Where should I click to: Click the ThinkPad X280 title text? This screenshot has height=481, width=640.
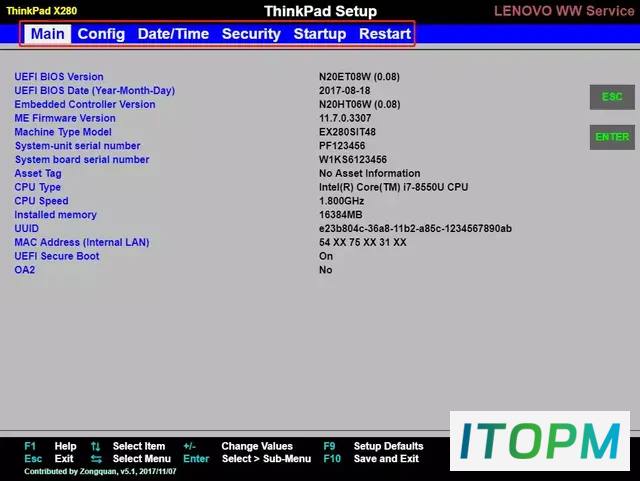pos(42,11)
